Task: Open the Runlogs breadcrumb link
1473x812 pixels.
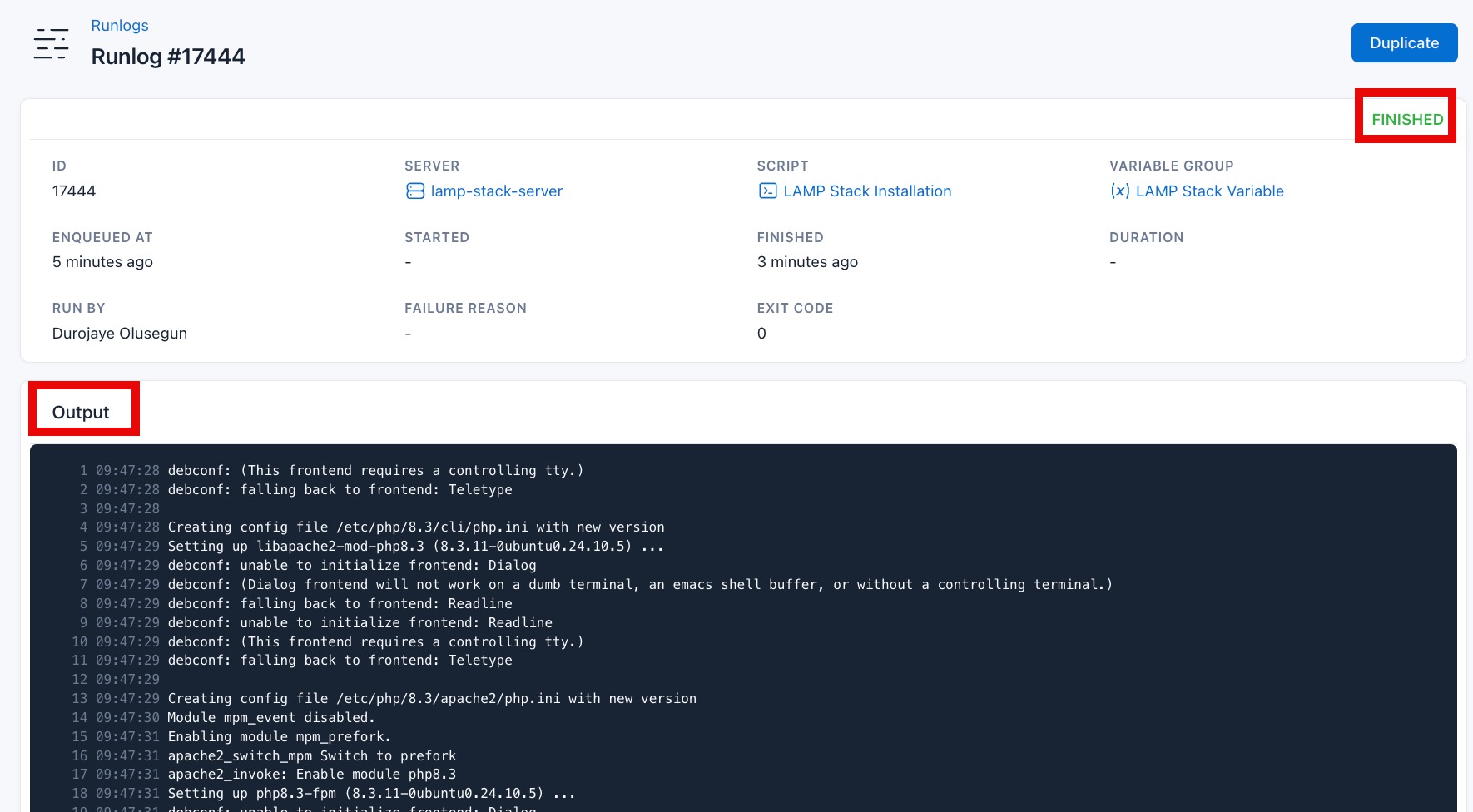Action: pos(119,25)
